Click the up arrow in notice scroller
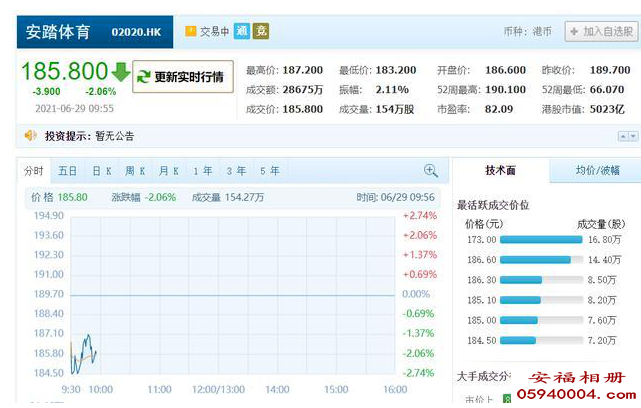This screenshot has width=641, height=408. [623, 136]
